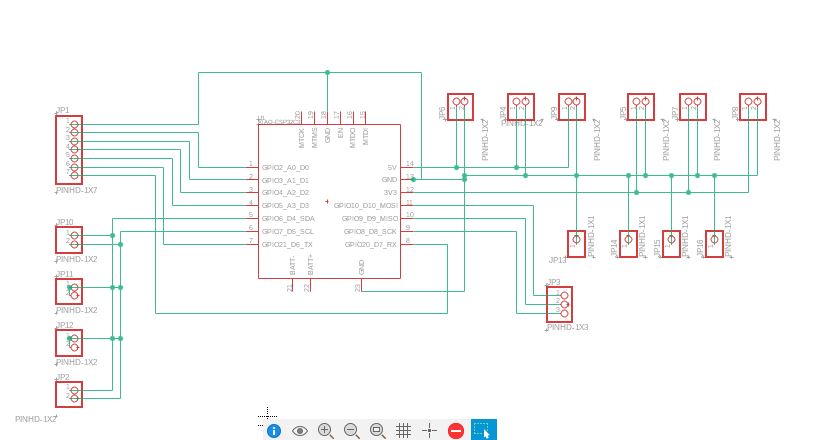
Task: Click the JP1 name label
Action: (x=63, y=110)
